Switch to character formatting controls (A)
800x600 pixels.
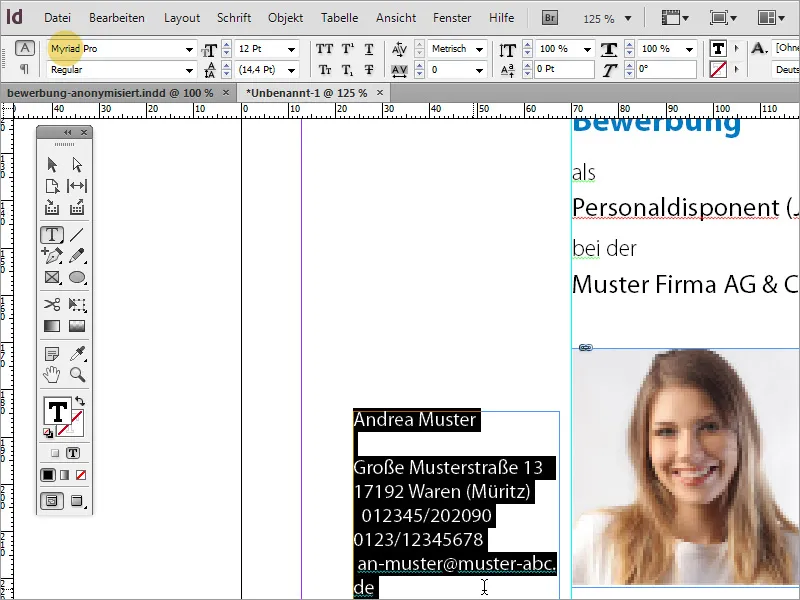tap(24, 48)
